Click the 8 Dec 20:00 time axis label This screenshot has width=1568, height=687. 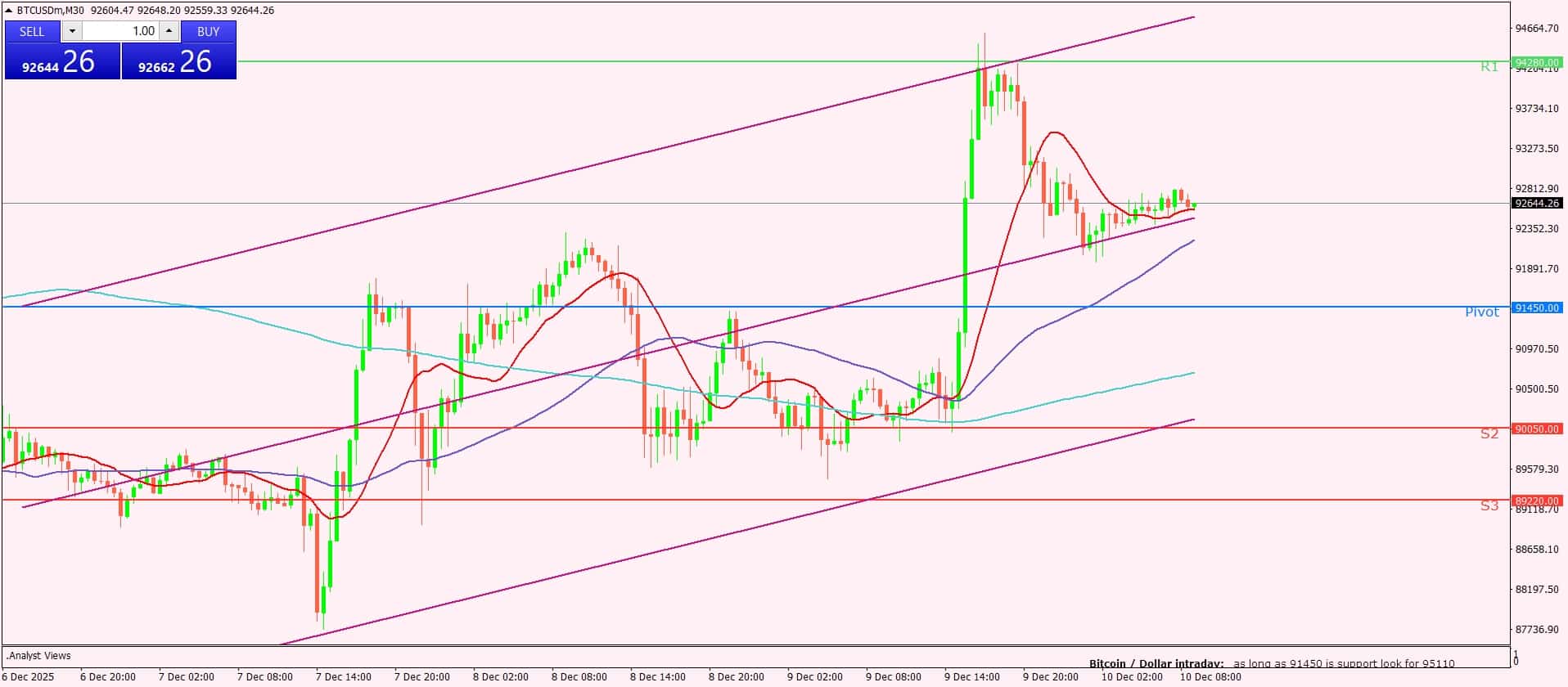point(737,676)
